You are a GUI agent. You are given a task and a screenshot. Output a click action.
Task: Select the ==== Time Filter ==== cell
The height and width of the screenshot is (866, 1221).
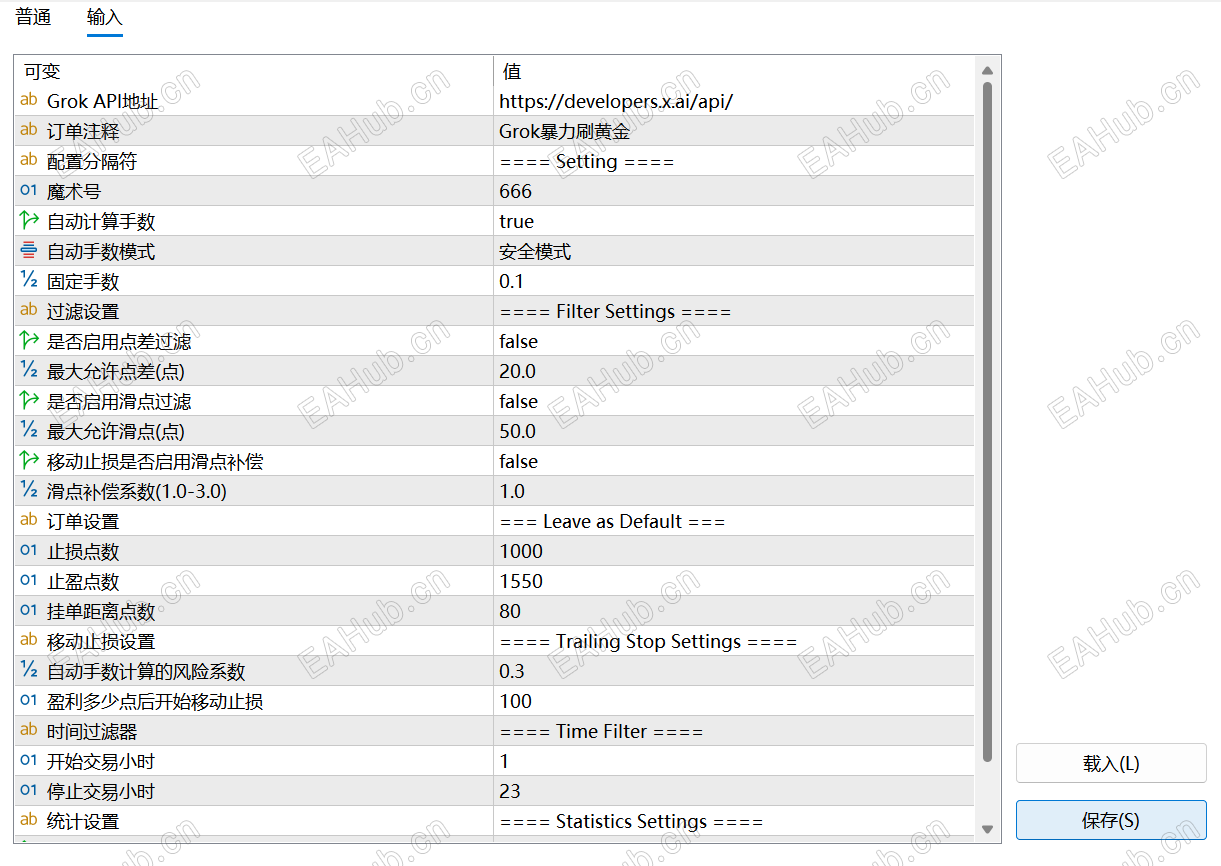(x=734, y=731)
